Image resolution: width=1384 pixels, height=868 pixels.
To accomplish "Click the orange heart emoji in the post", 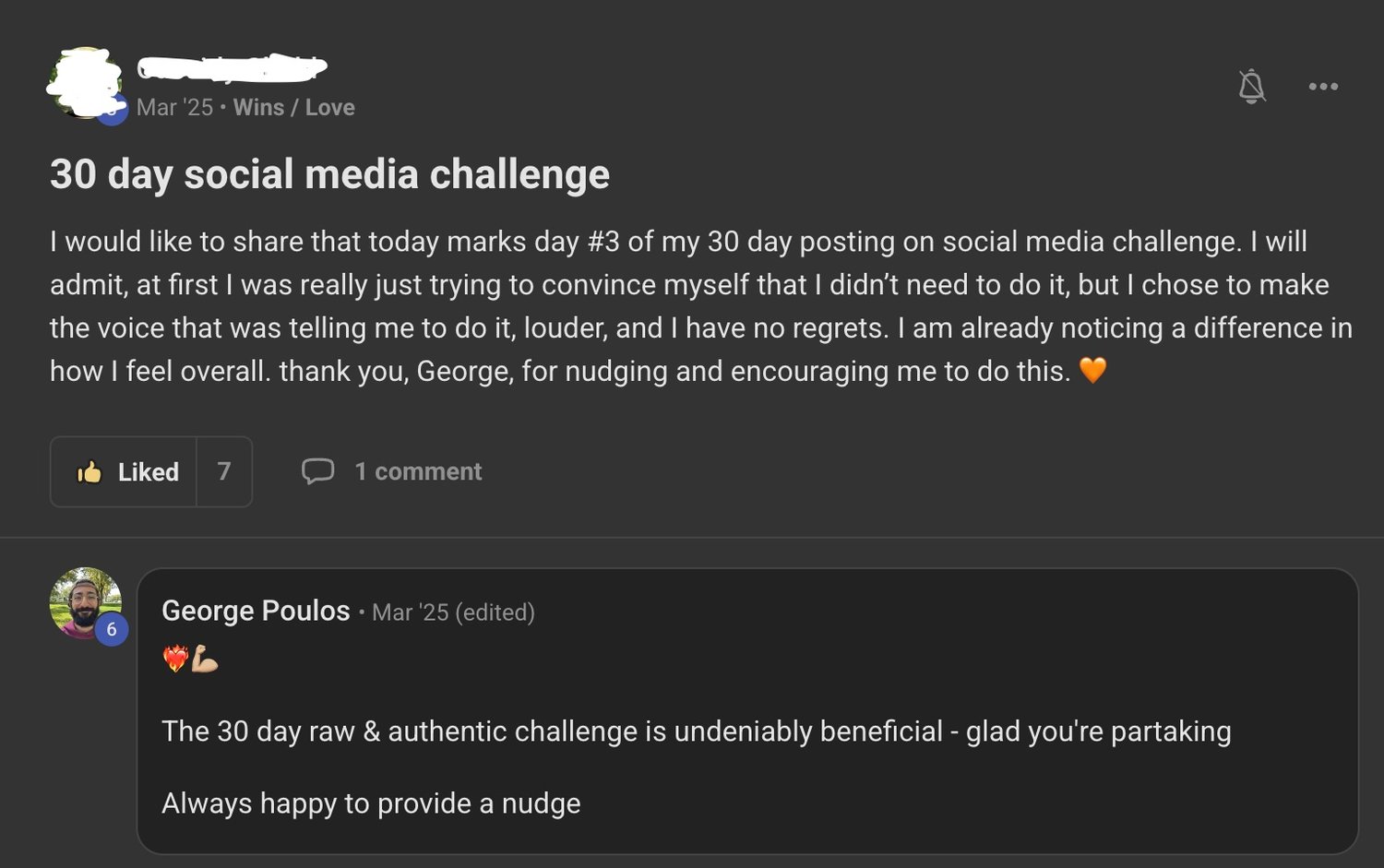I will pos(1092,370).
